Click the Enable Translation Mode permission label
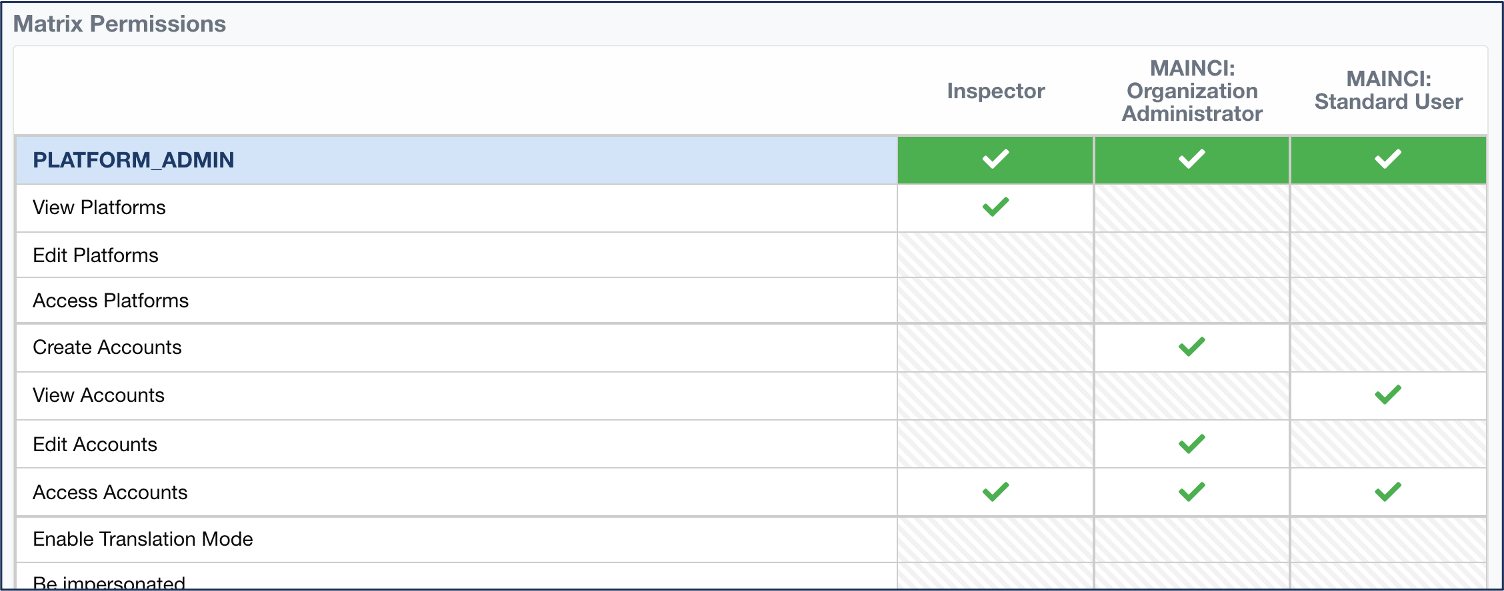Viewport: 1504px width, 591px height. [143, 539]
